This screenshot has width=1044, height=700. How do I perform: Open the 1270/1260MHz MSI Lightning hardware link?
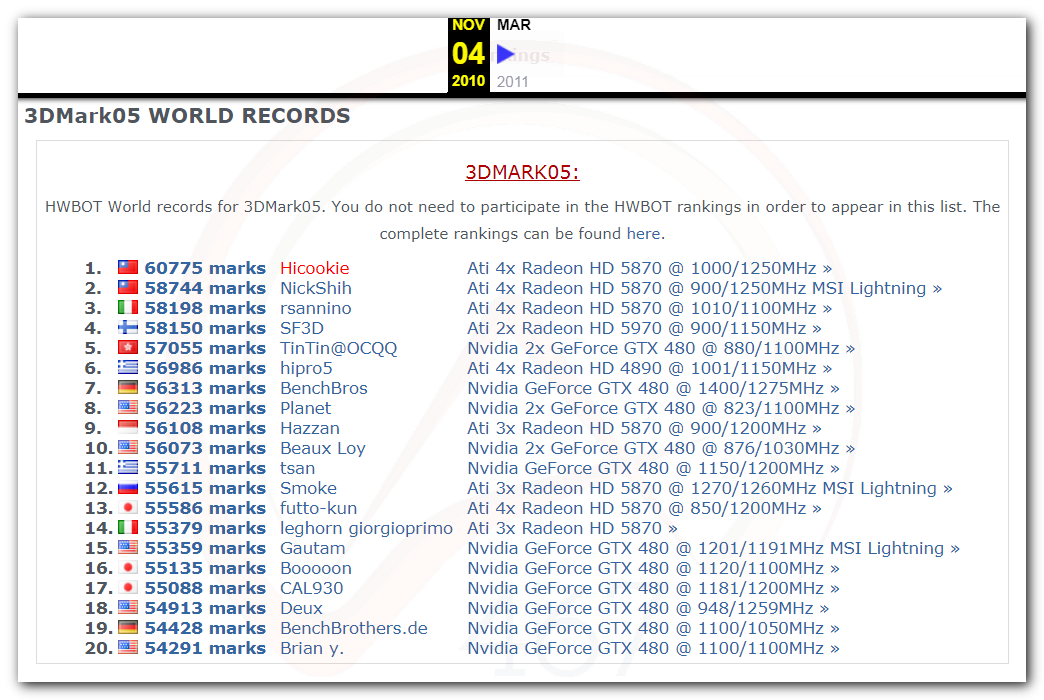point(710,488)
